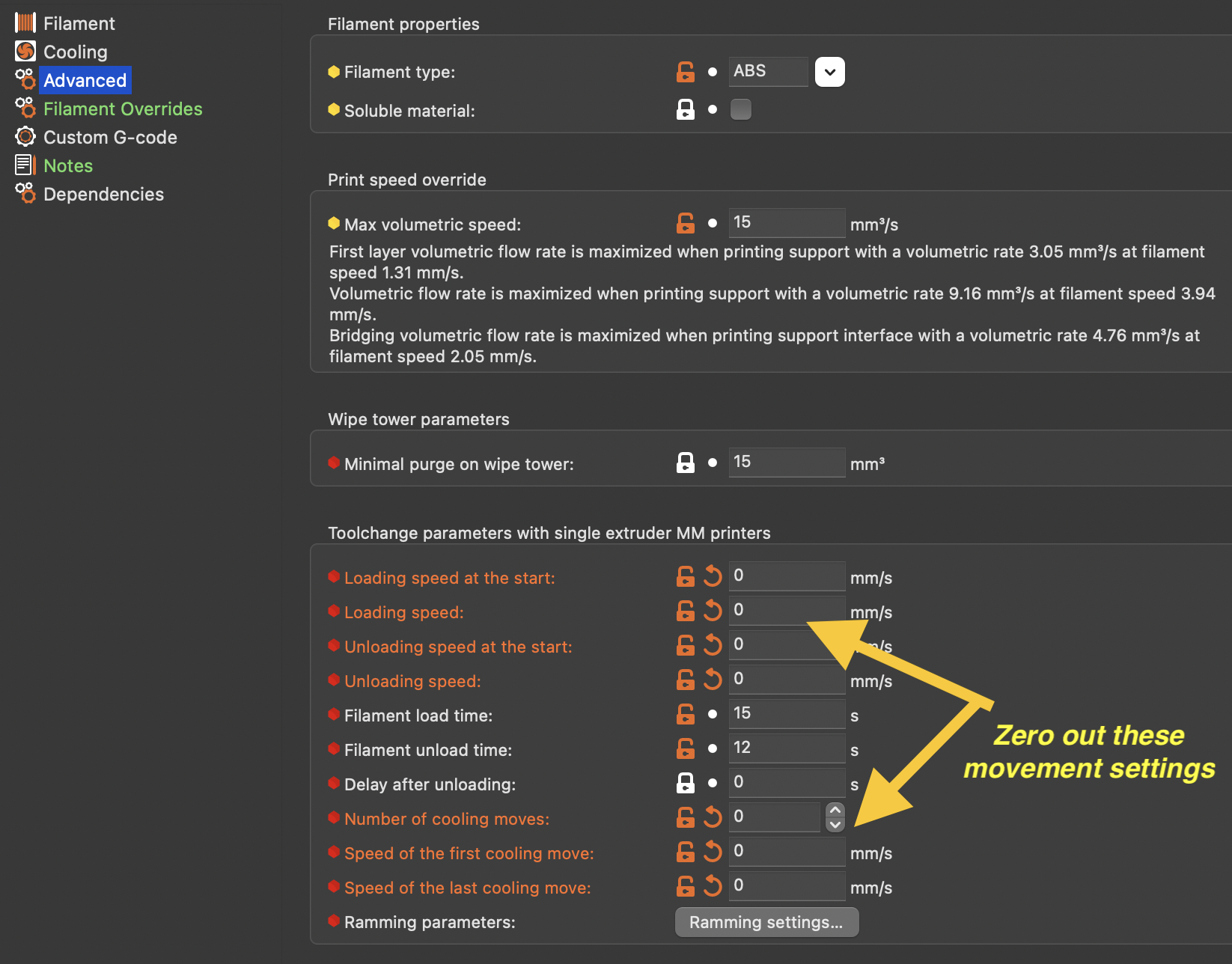
Task: Reset Speed of the first cooling move
Action: coord(713,852)
